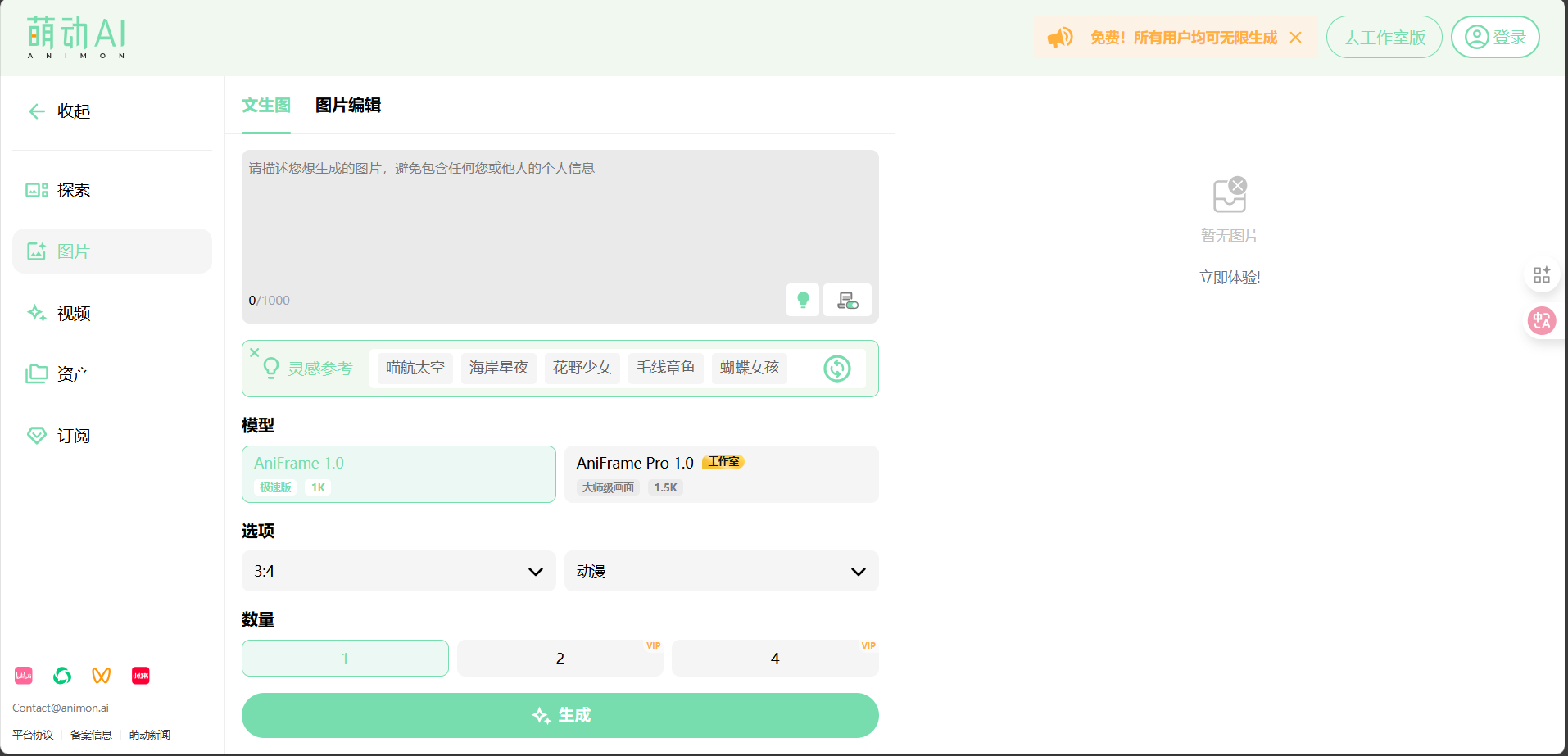Open the 图片 image section

112,251
